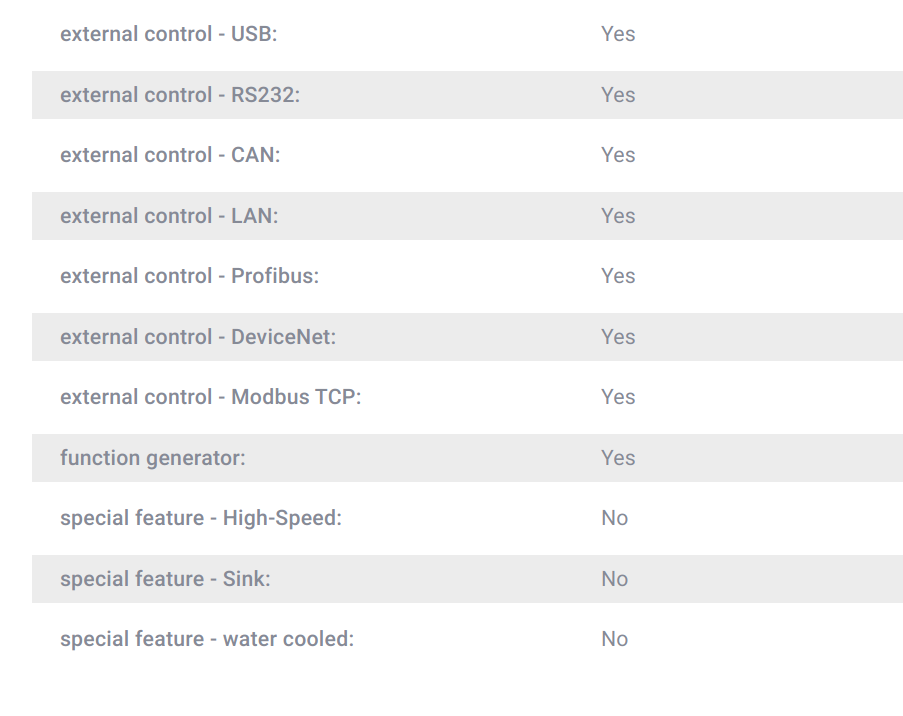
Task: Select the No value beside water cooled
Action: pyautogui.click(x=614, y=639)
